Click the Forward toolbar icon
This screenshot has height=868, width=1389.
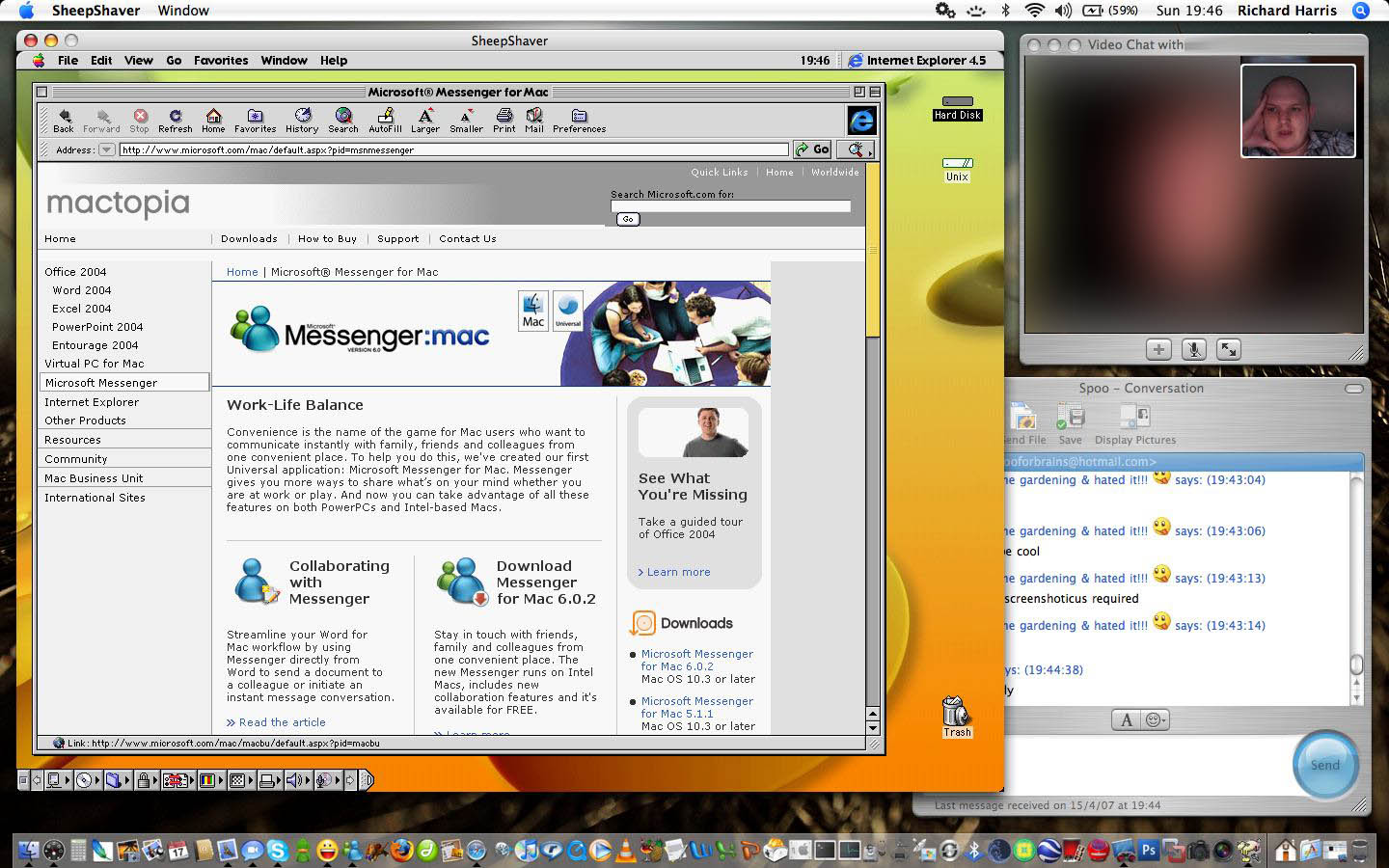pos(101,121)
